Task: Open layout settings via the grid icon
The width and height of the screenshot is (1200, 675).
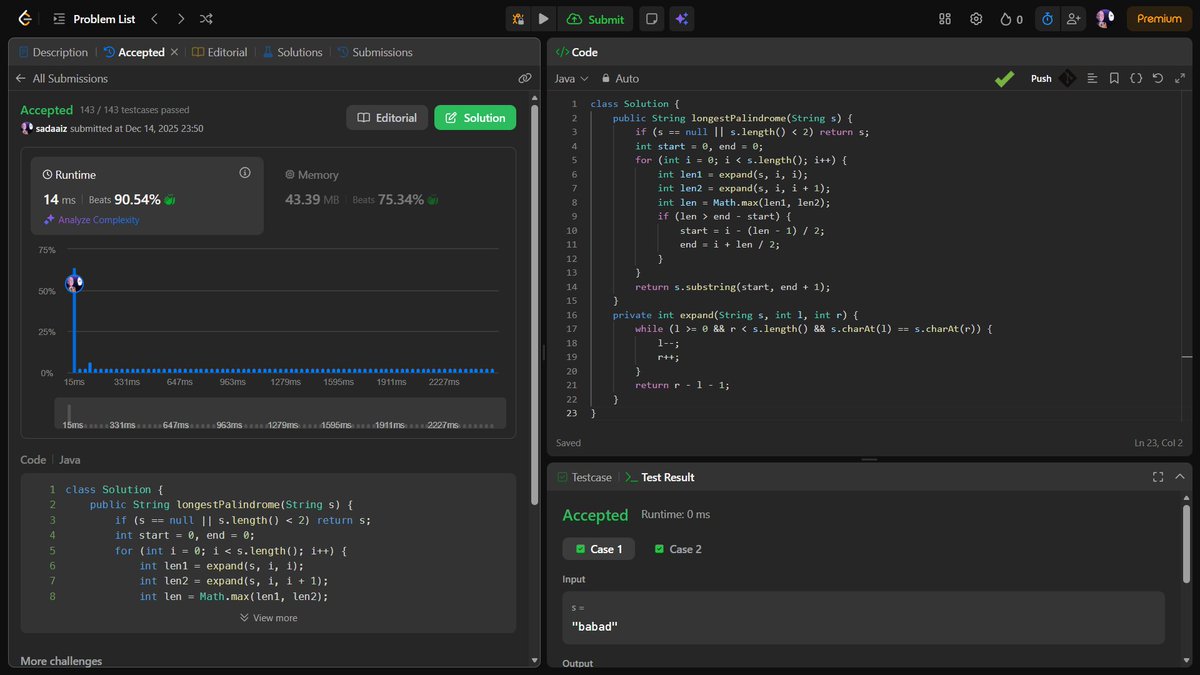Action: (943, 18)
